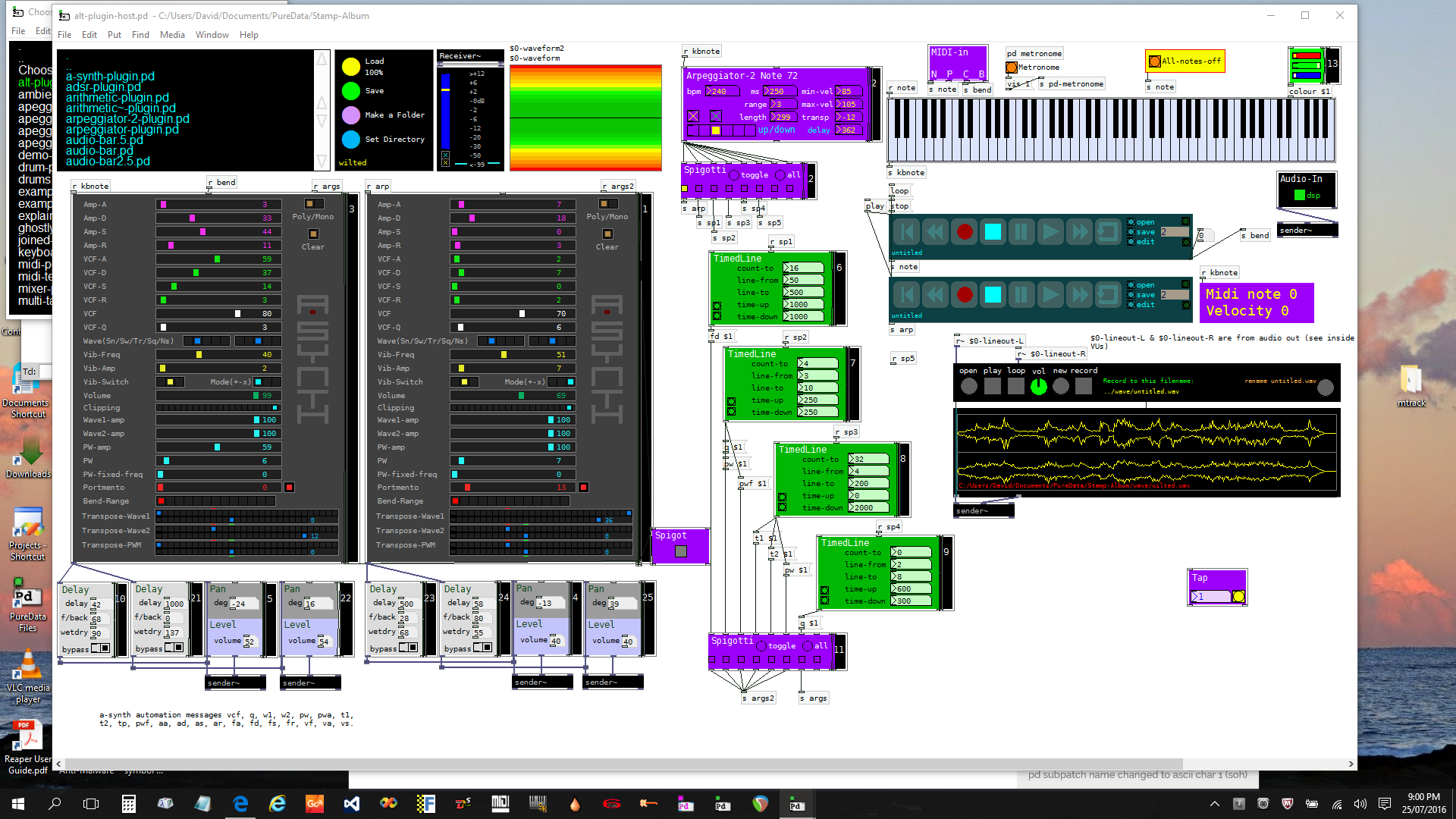This screenshot has width=1456, height=819.
Task: Click sampler new circle button
Action: [1061, 387]
